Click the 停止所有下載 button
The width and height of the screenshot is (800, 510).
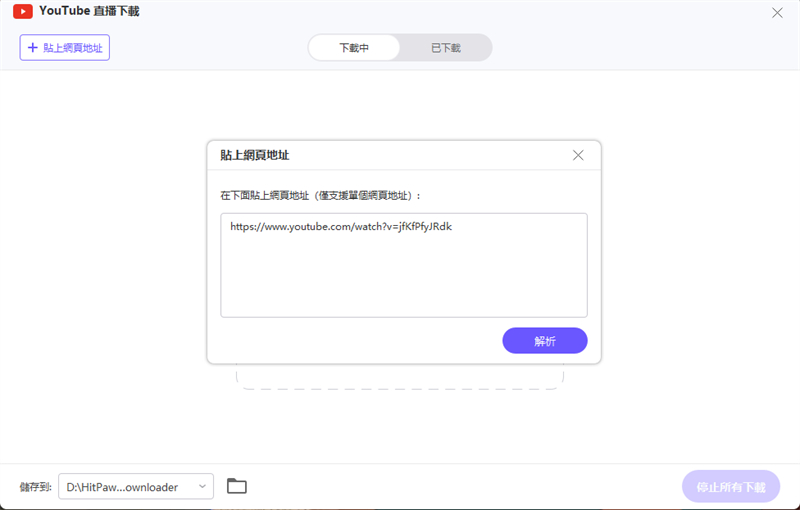pos(731,487)
